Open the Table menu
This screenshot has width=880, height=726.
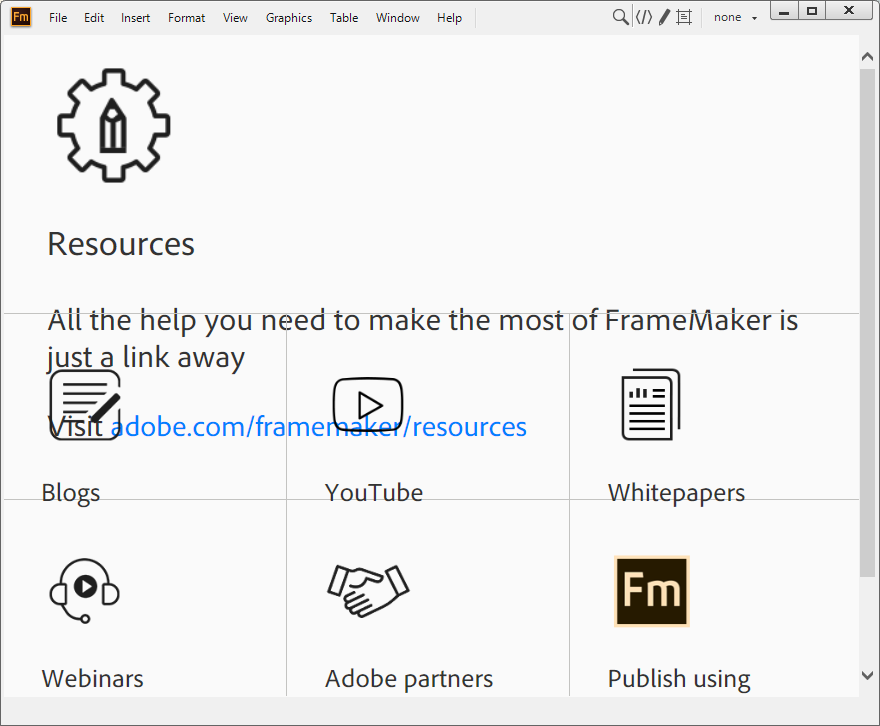click(x=344, y=17)
